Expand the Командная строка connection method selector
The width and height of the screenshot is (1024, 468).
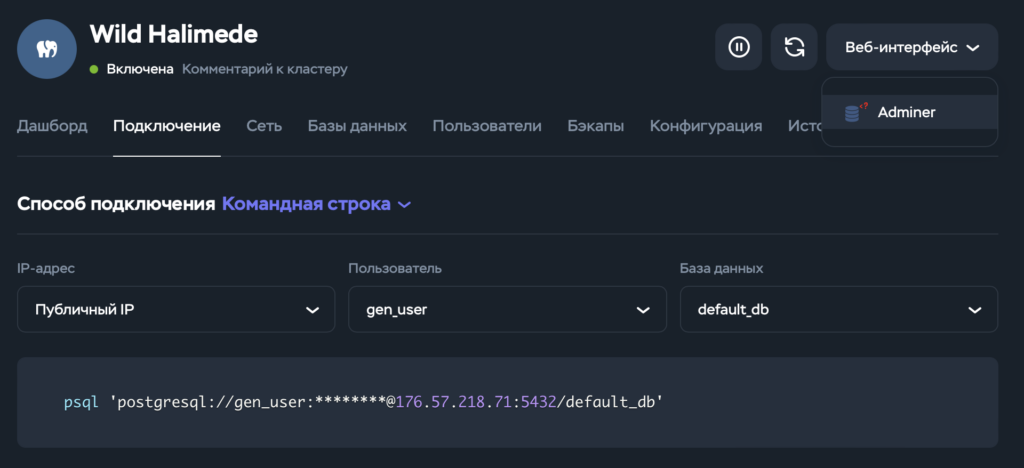click(317, 204)
